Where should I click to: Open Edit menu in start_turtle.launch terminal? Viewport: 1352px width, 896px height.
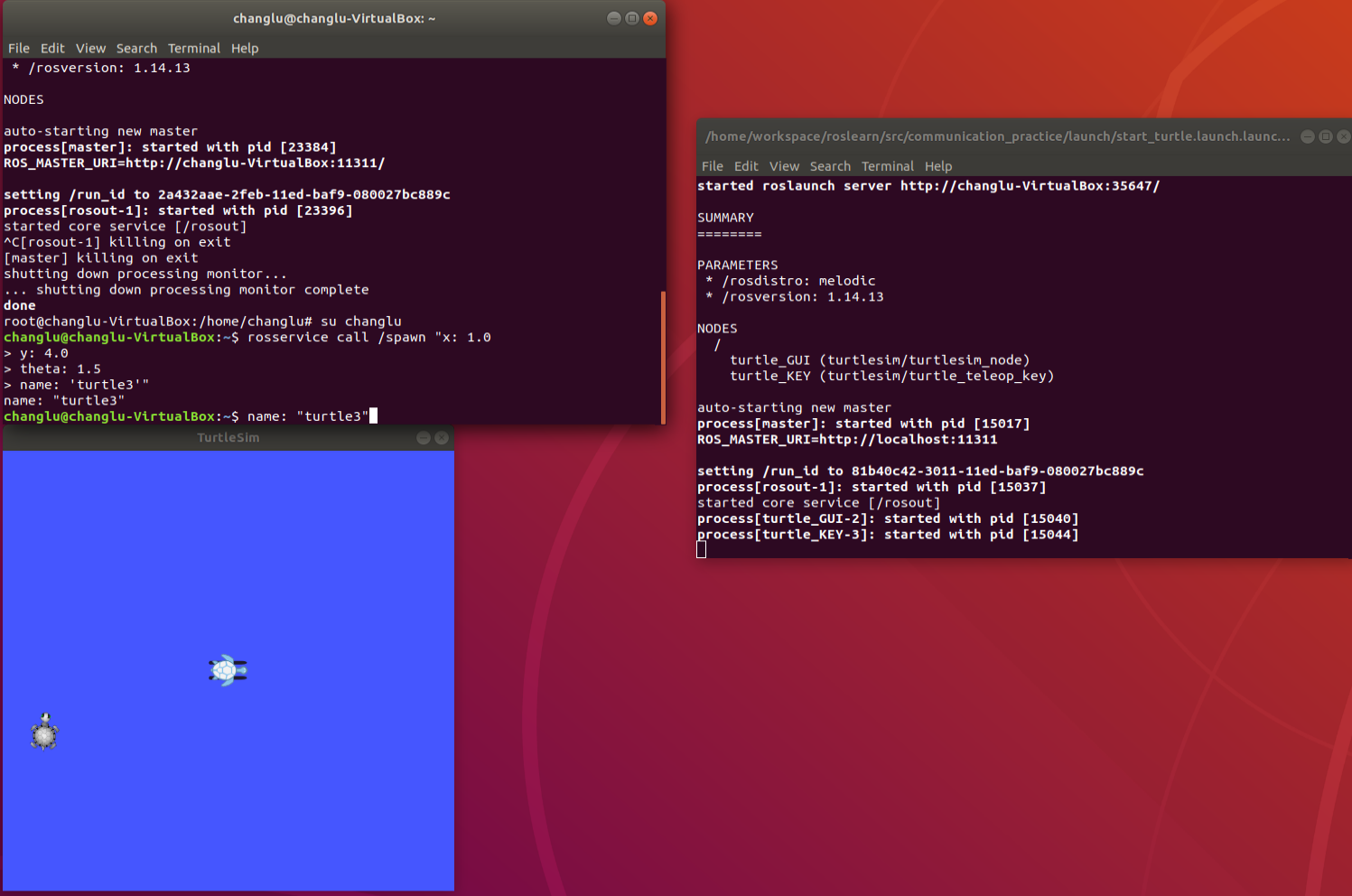[746, 166]
